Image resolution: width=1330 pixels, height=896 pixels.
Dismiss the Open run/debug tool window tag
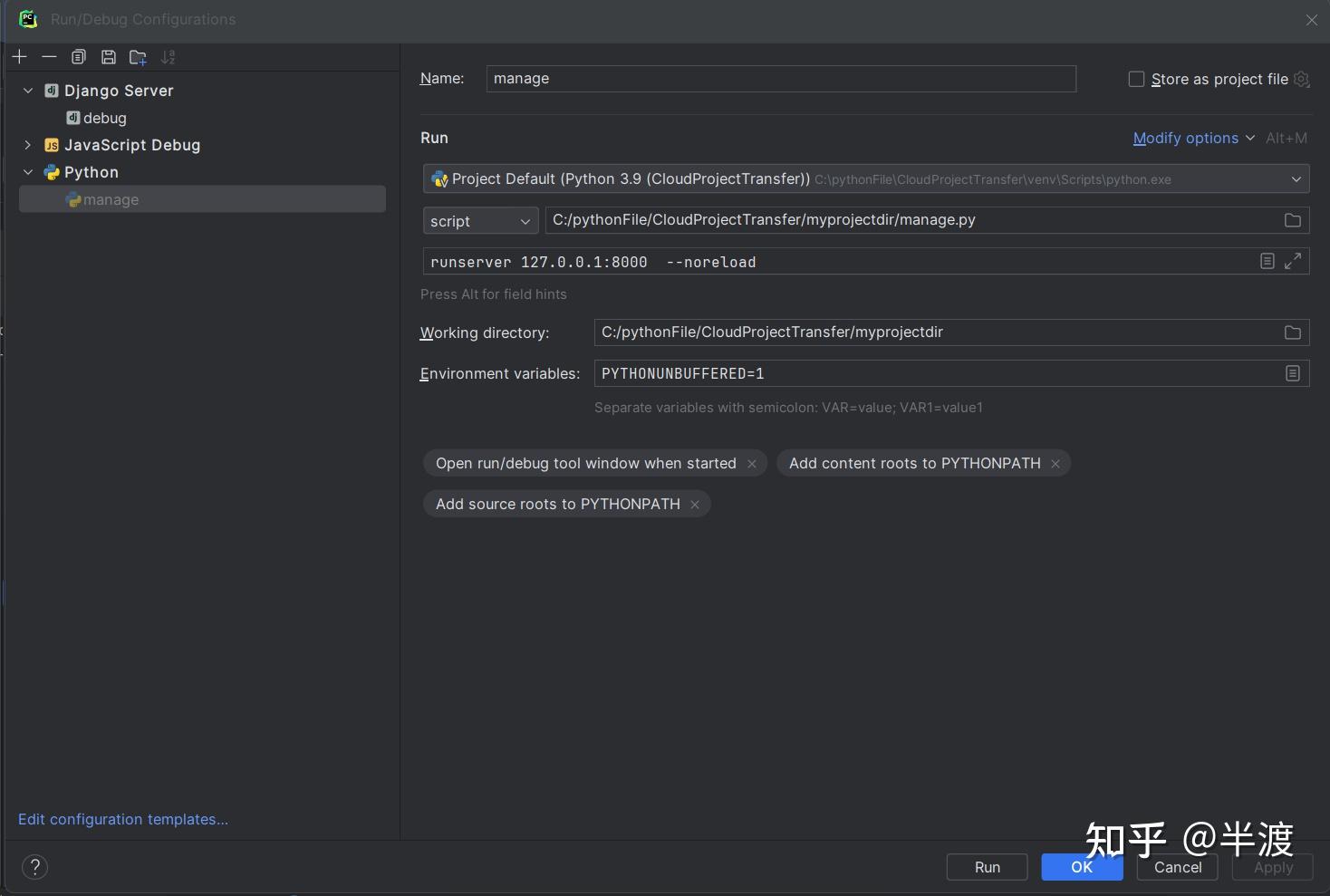(x=752, y=463)
